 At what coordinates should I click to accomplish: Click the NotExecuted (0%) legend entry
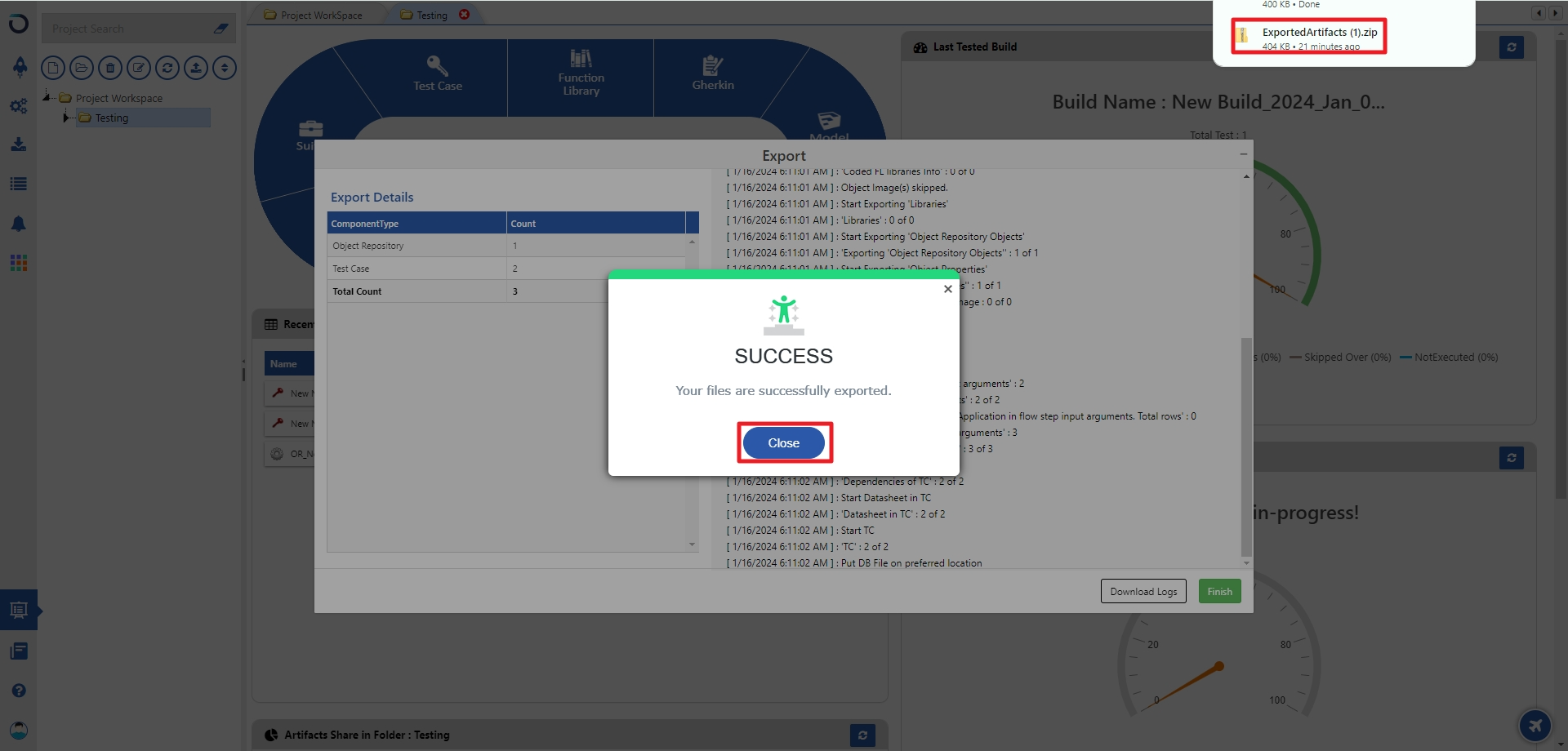point(1449,358)
